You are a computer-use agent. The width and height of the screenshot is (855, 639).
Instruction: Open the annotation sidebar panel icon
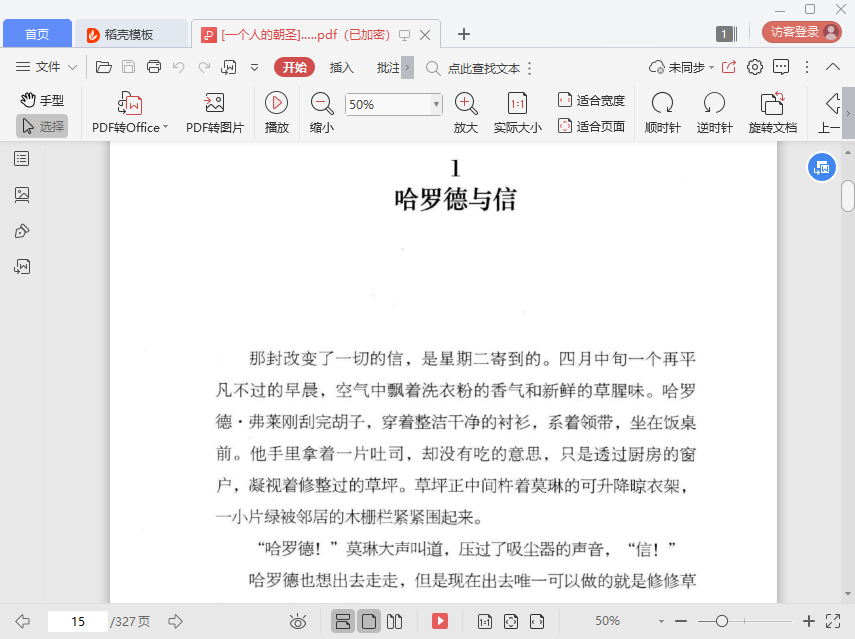(x=22, y=231)
